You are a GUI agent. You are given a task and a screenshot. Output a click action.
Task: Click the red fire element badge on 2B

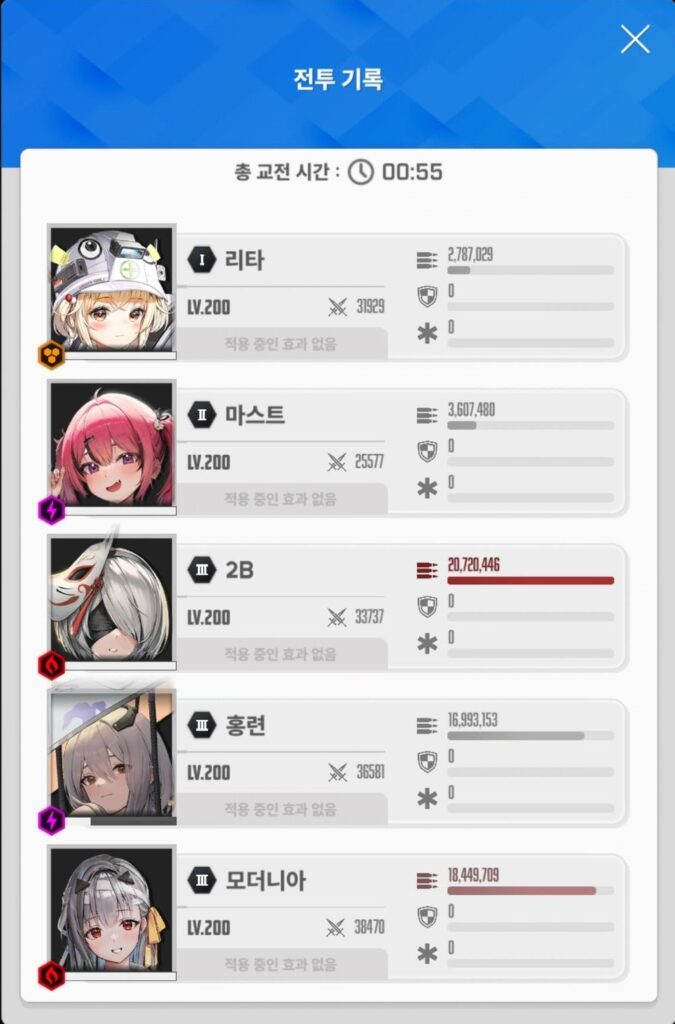tap(52, 665)
